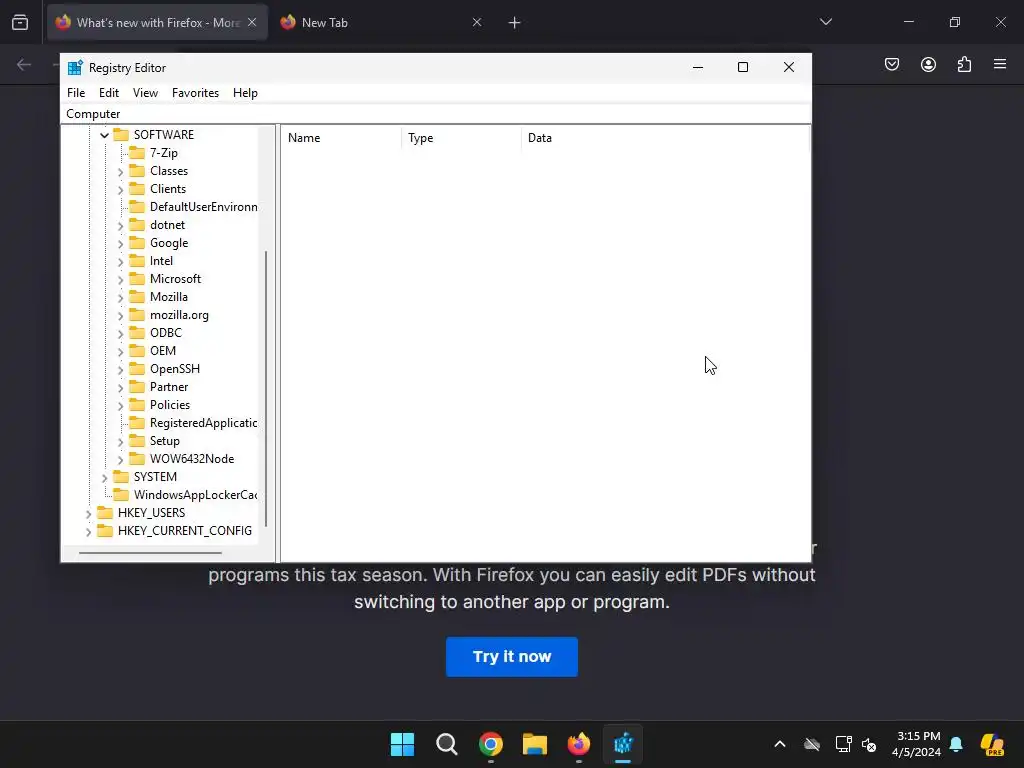
Task: Open the clock showing 3:15 PM
Action: coord(918,744)
